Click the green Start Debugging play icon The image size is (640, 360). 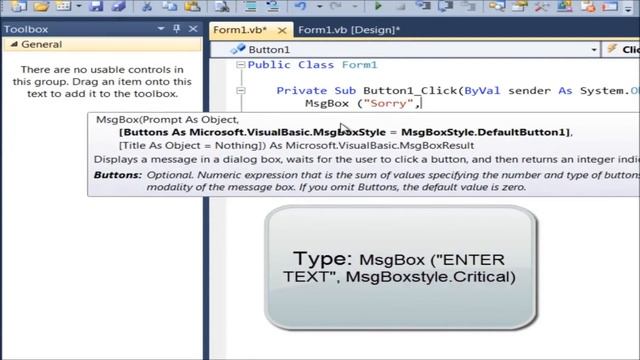coord(378,6)
